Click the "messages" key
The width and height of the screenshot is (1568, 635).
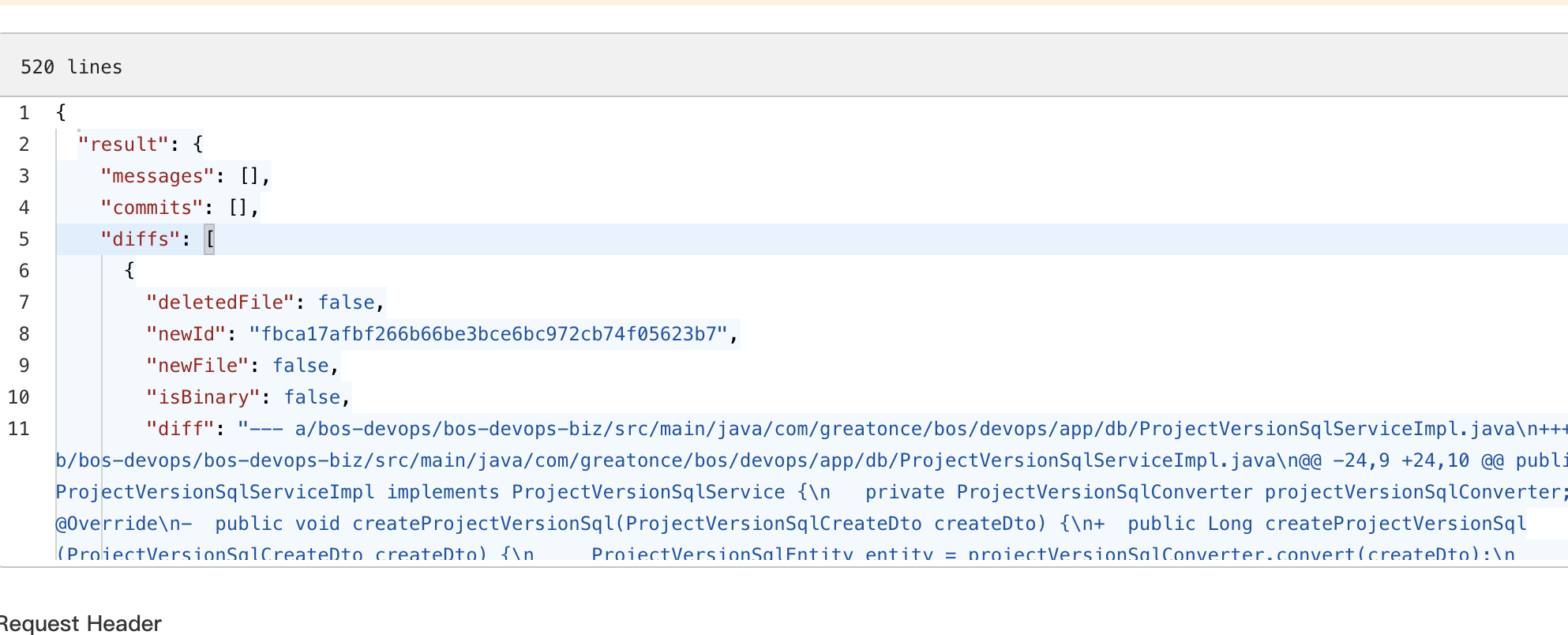158,176
